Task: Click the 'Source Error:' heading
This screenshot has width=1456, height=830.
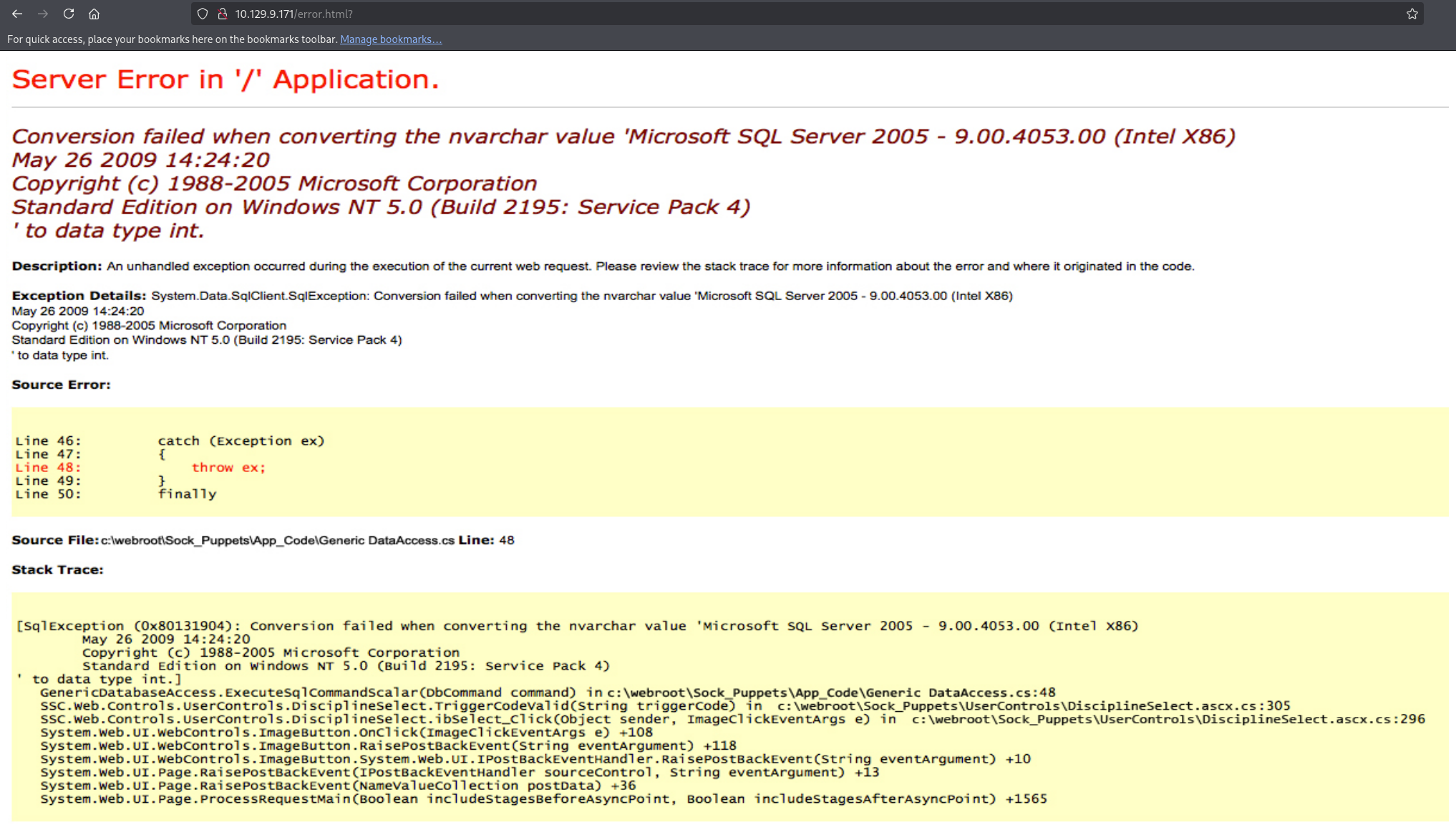Action: point(61,385)
